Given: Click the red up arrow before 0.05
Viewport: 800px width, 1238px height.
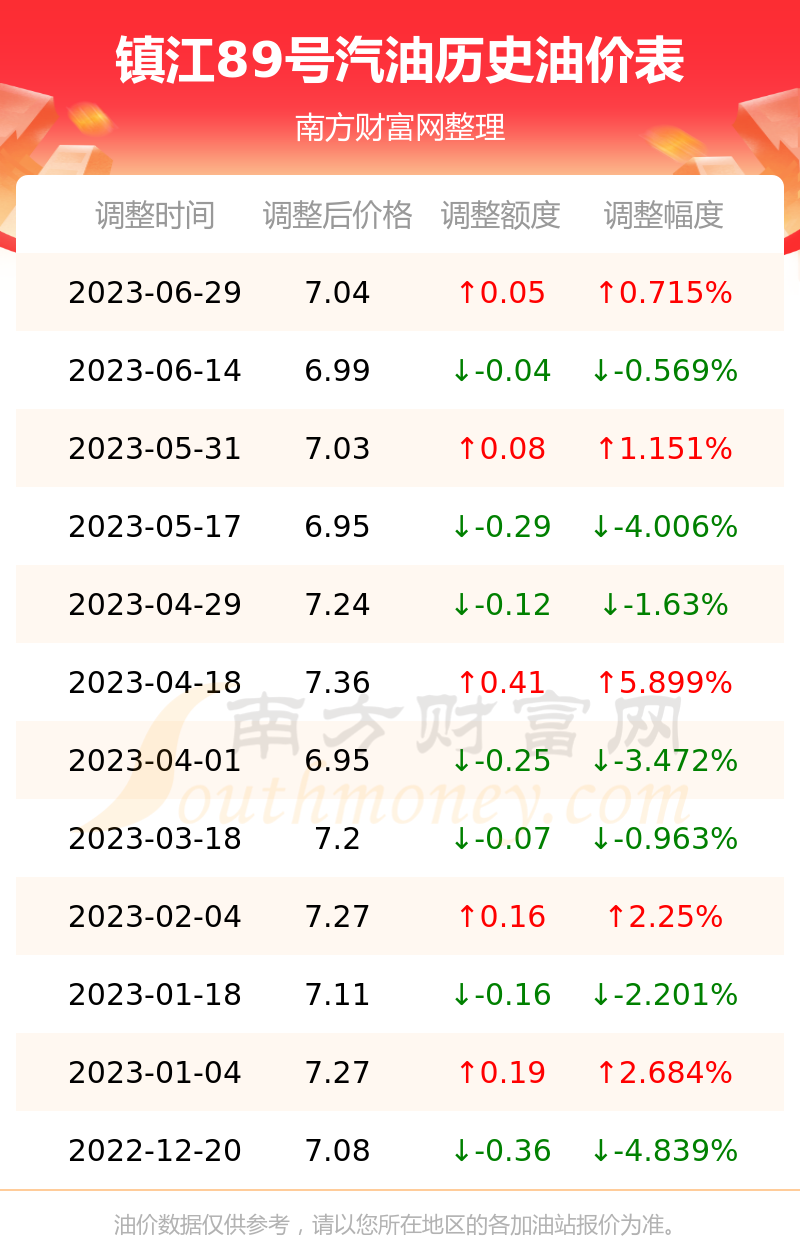Looking at the screenshot, I should coord(466,293).
